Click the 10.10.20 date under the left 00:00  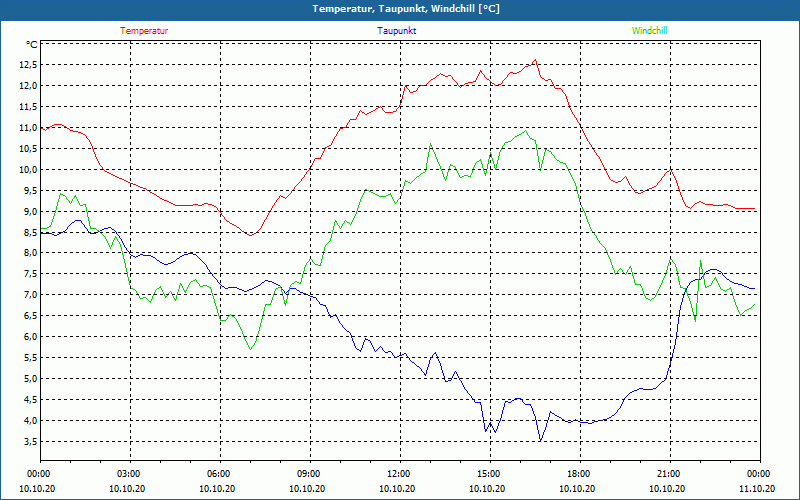(x=37, y=488)
